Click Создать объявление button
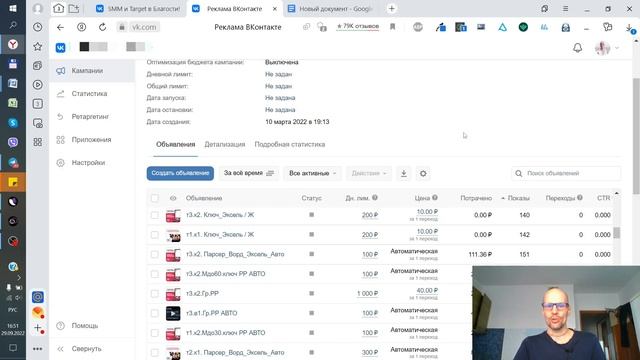The height and width of the screenshot is (360, 640). point(180,173)
